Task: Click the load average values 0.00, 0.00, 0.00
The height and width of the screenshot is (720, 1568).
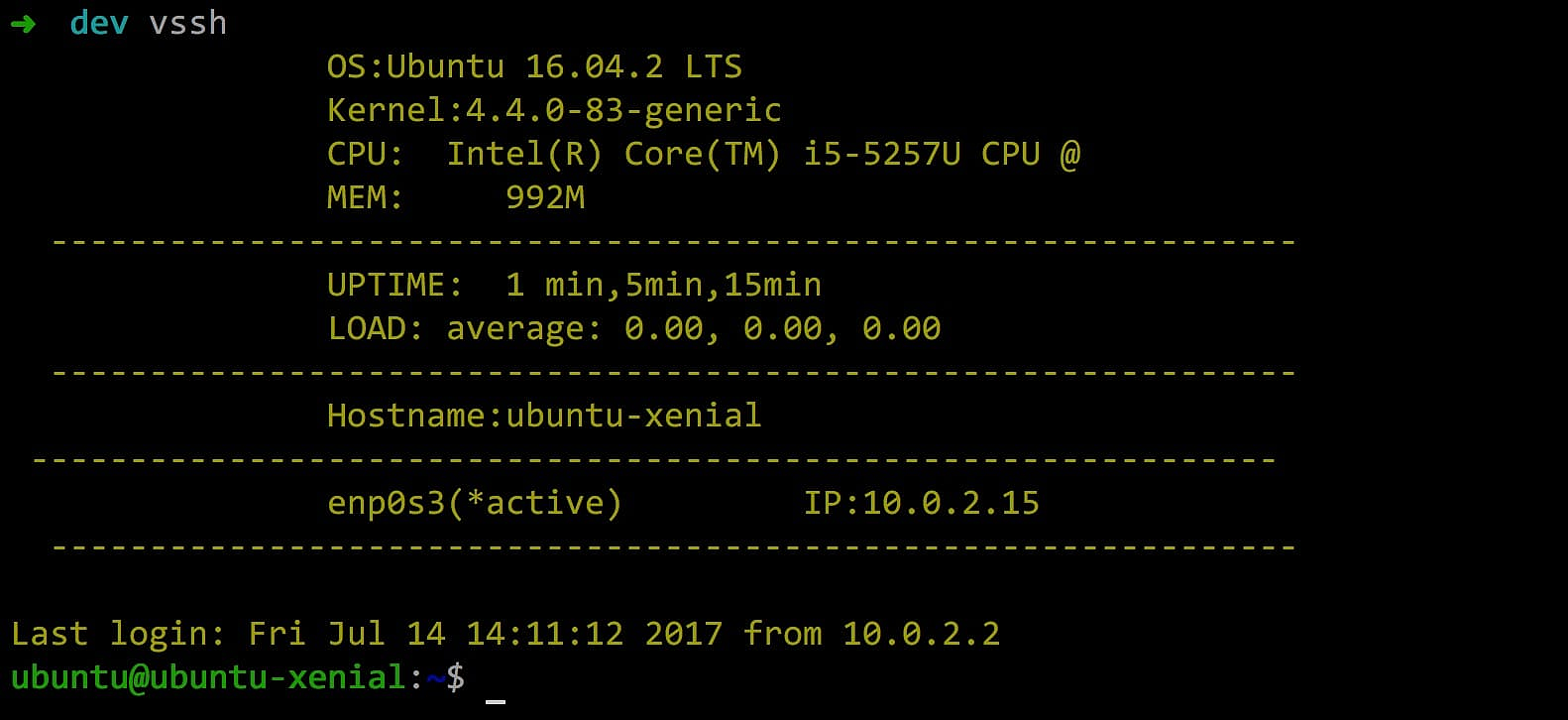Action: (x=782, y=328)
